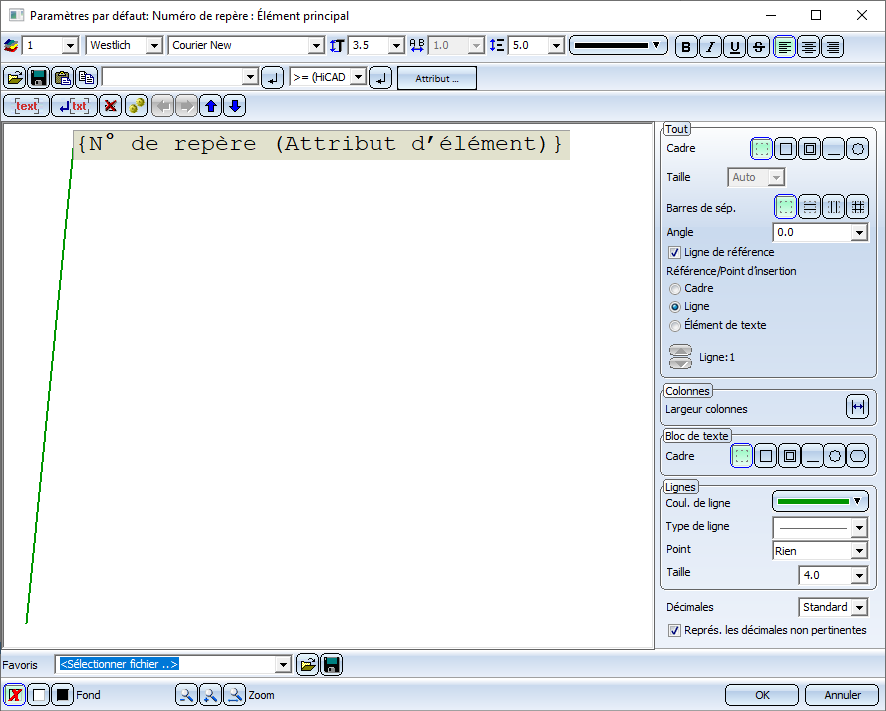Confirm settings with OK button
Screen dimensions: 886x711
pos(762,695)
